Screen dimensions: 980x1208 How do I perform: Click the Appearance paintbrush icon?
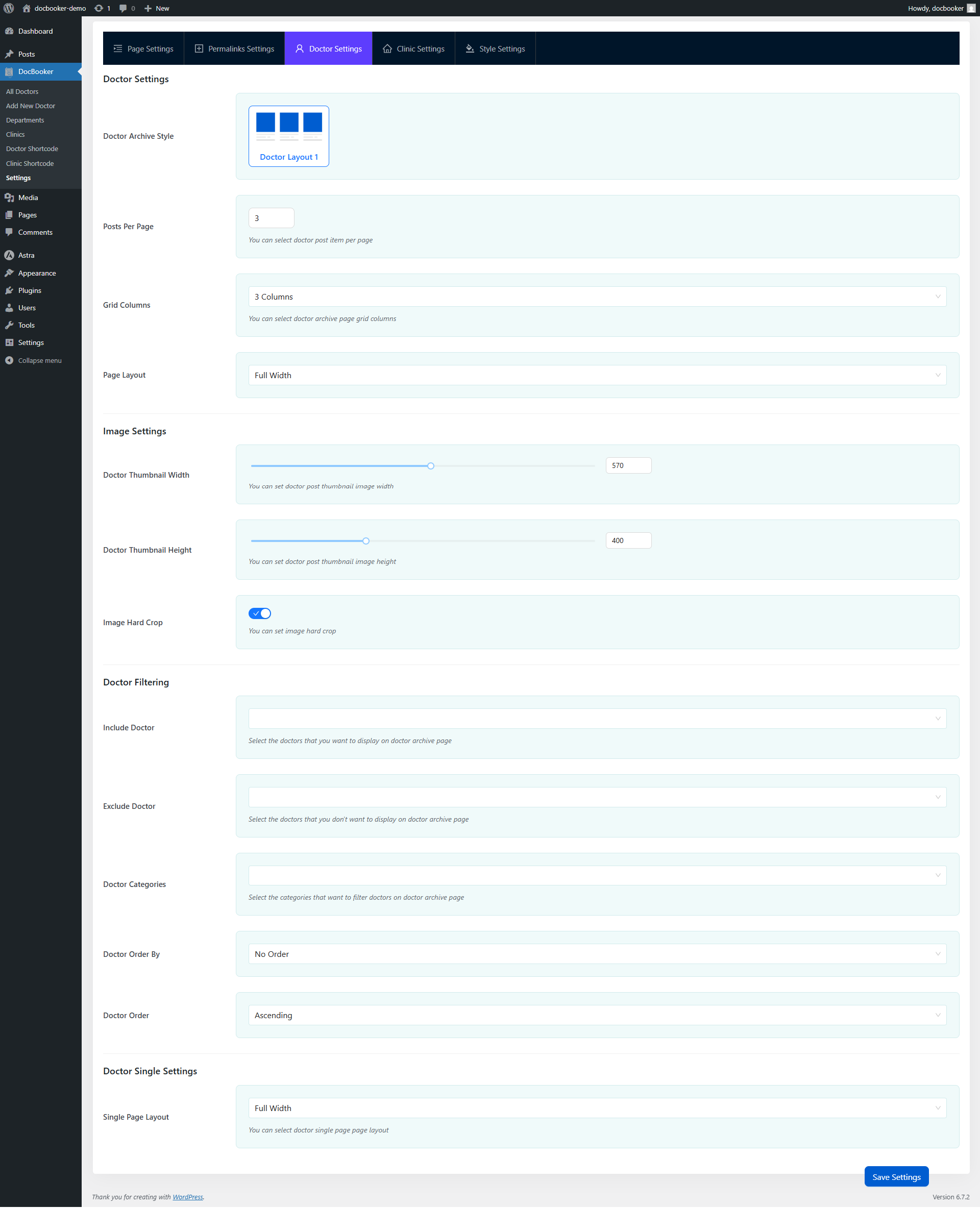pyautogui.click(x=9, y=273)
